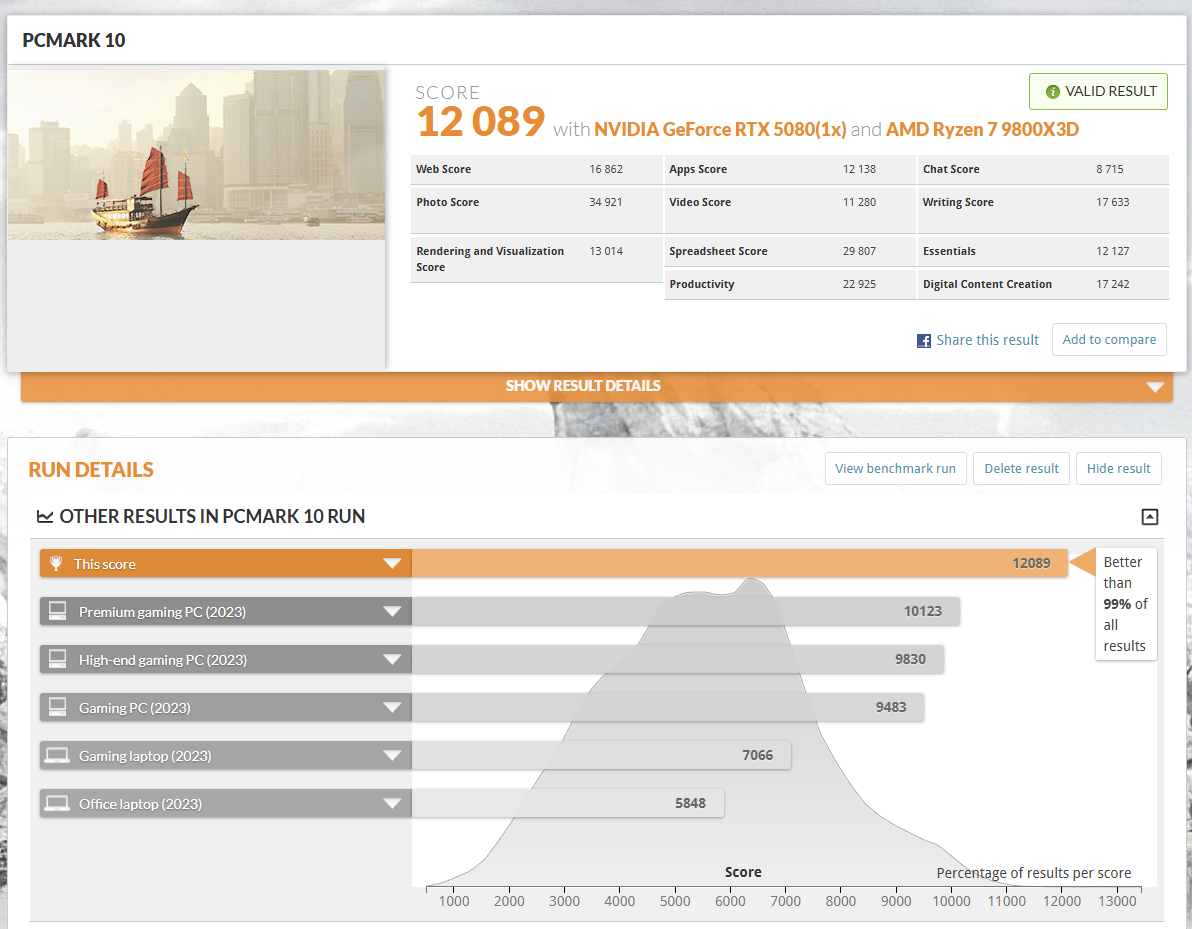The width and height of the screenshot is (1192, 929).
Task: Click the Hide result button
Action: tap(1118, 468)
